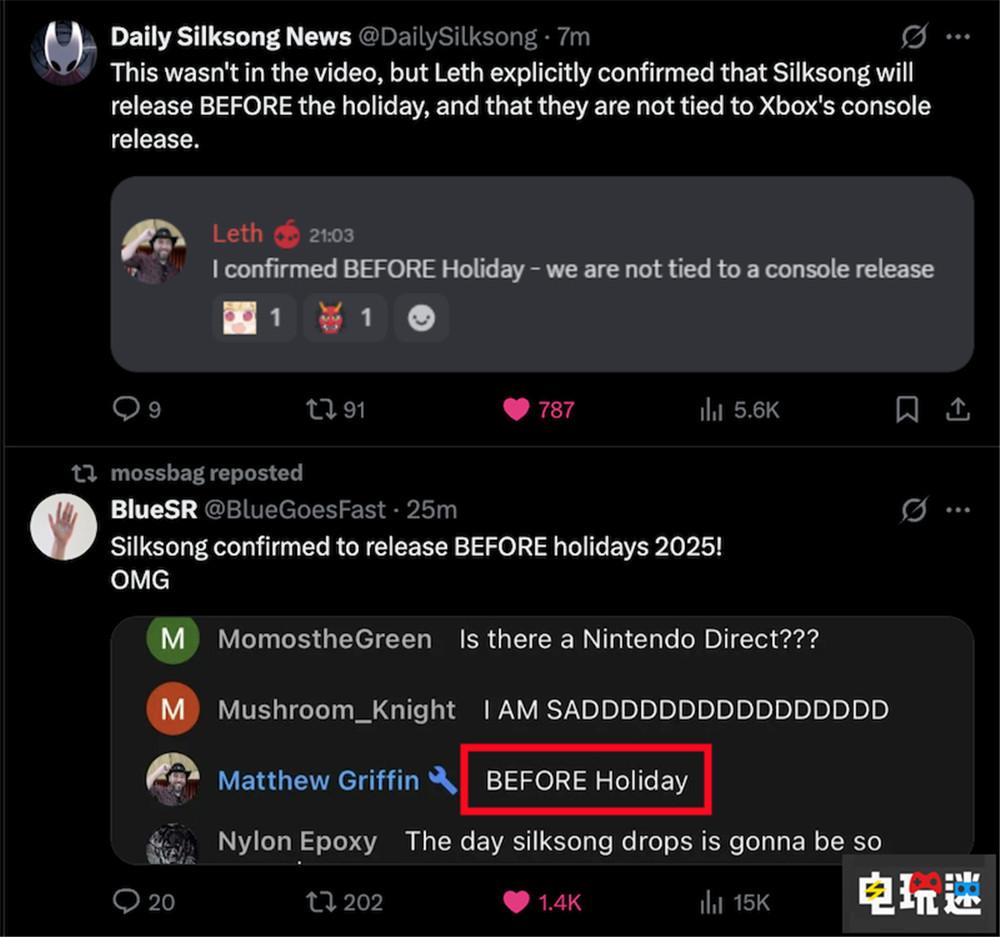Viewport: 1000px width, 937px height.
Task: Repost the Daily Silksong News tweet
Action: pos(322,409)
